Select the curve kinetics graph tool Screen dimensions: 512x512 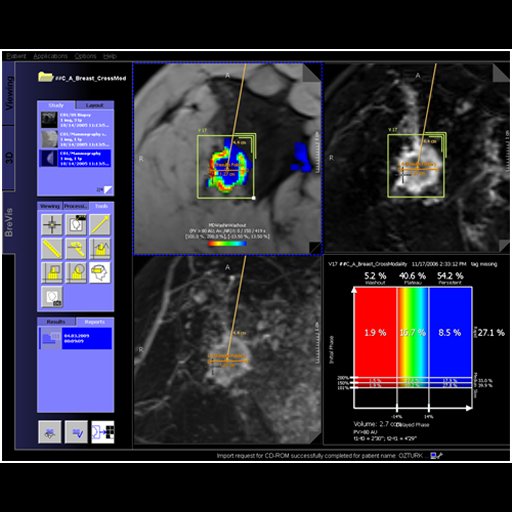pos(100,248)
